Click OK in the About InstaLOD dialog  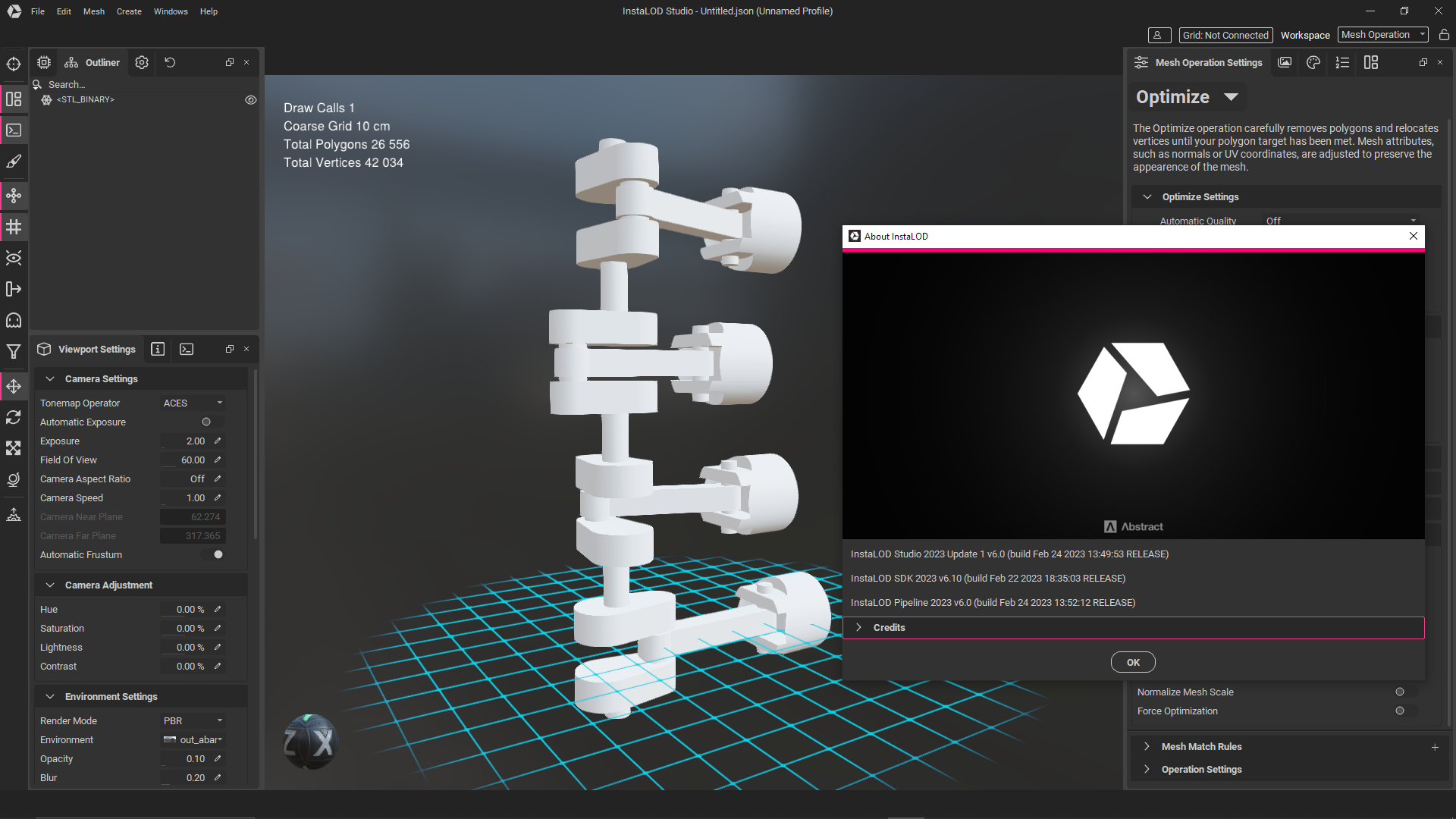tap(1133, 662)
